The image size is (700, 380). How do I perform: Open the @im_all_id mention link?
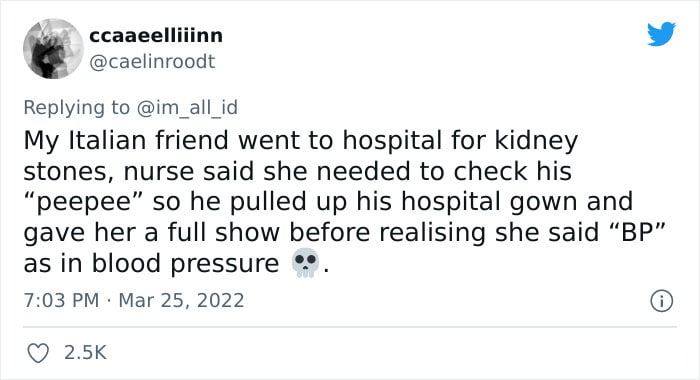click(x=187, y=108)
